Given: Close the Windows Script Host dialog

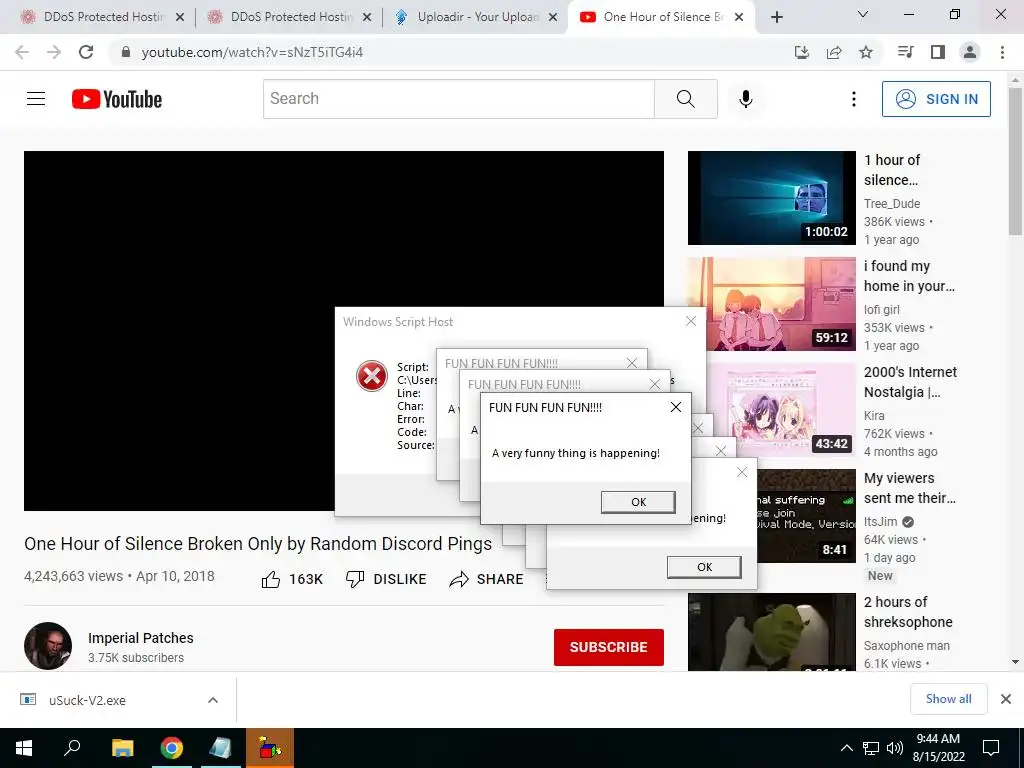Looking at the screenshot, I should pos(691,321).
